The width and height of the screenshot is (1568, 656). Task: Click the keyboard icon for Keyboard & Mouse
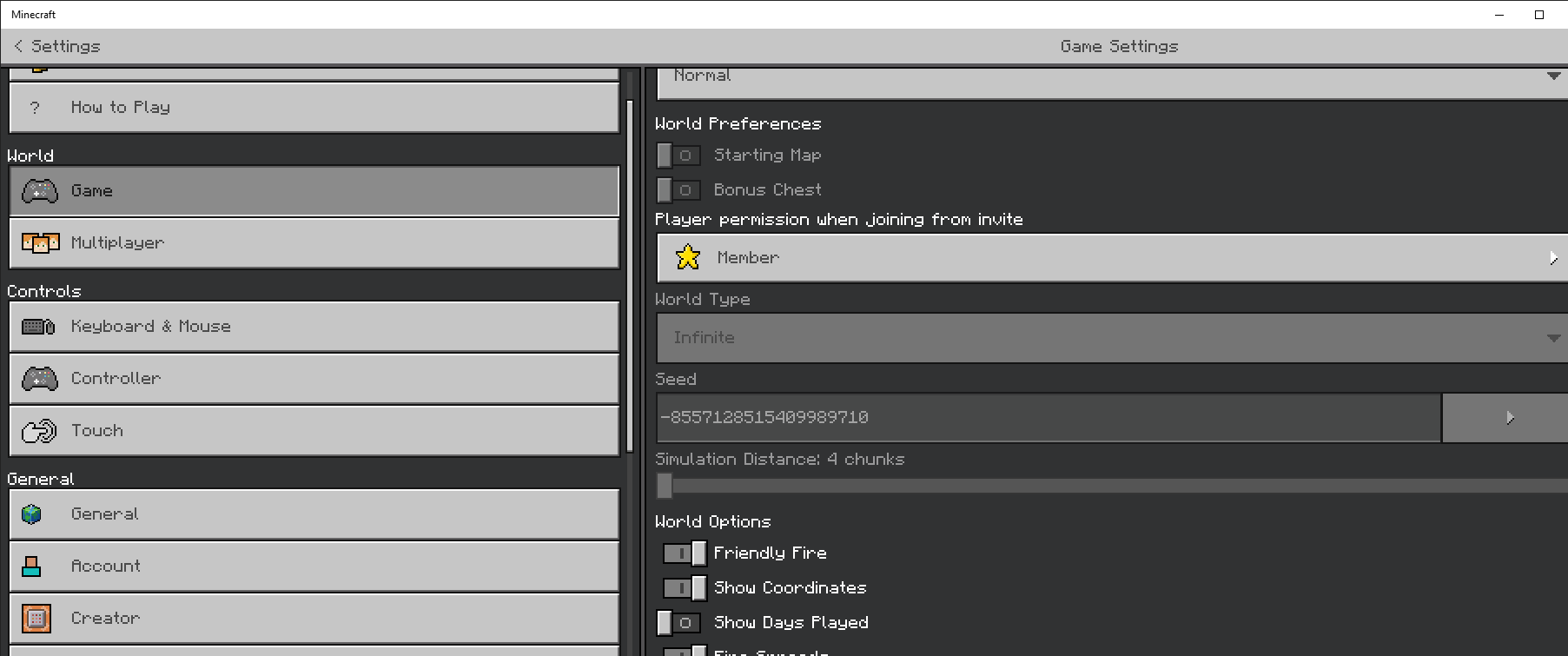pyautogui.click(x=38, y=327)
